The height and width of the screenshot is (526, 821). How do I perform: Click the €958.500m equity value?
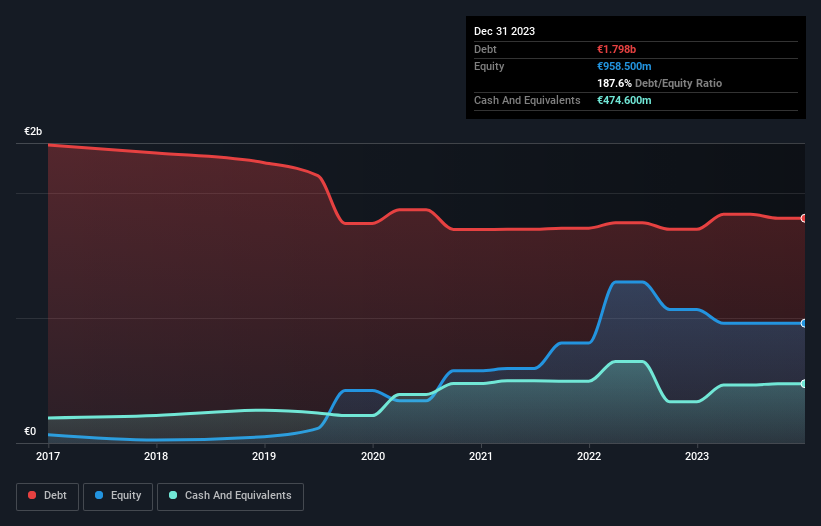tap(624, 66)
